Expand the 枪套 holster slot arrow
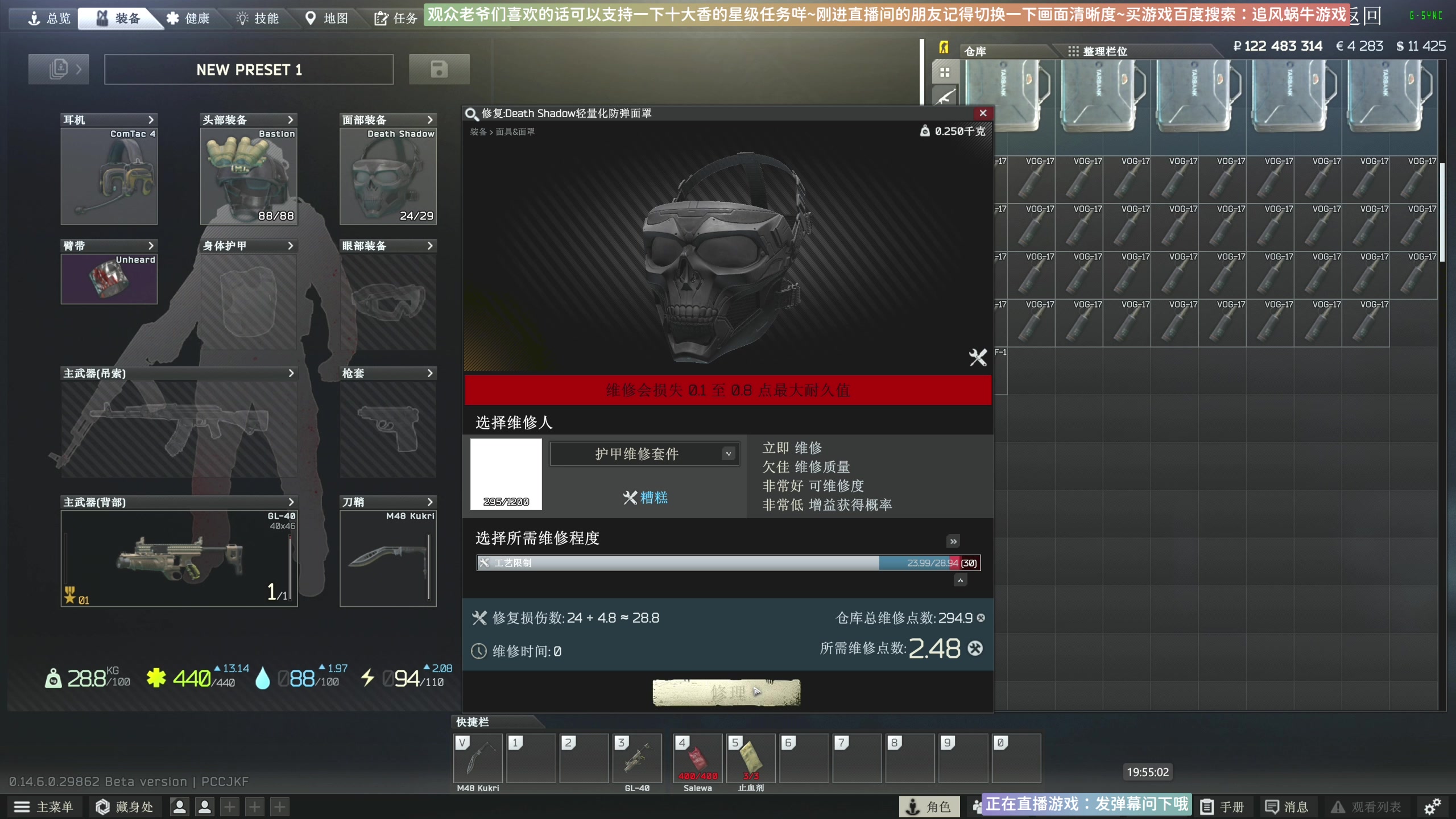1456x819 pixels. pos(430,373)
